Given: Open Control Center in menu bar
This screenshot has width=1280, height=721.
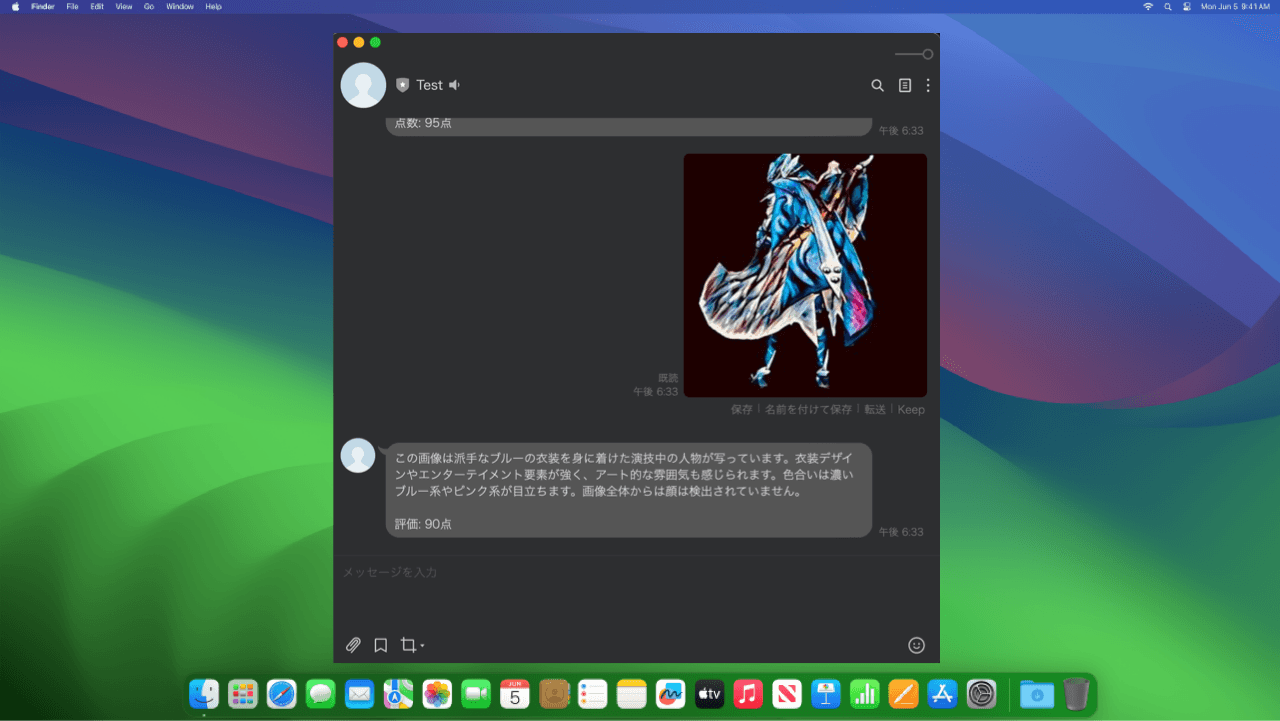Looking at the screenshot, I should tap(1186, 6).
